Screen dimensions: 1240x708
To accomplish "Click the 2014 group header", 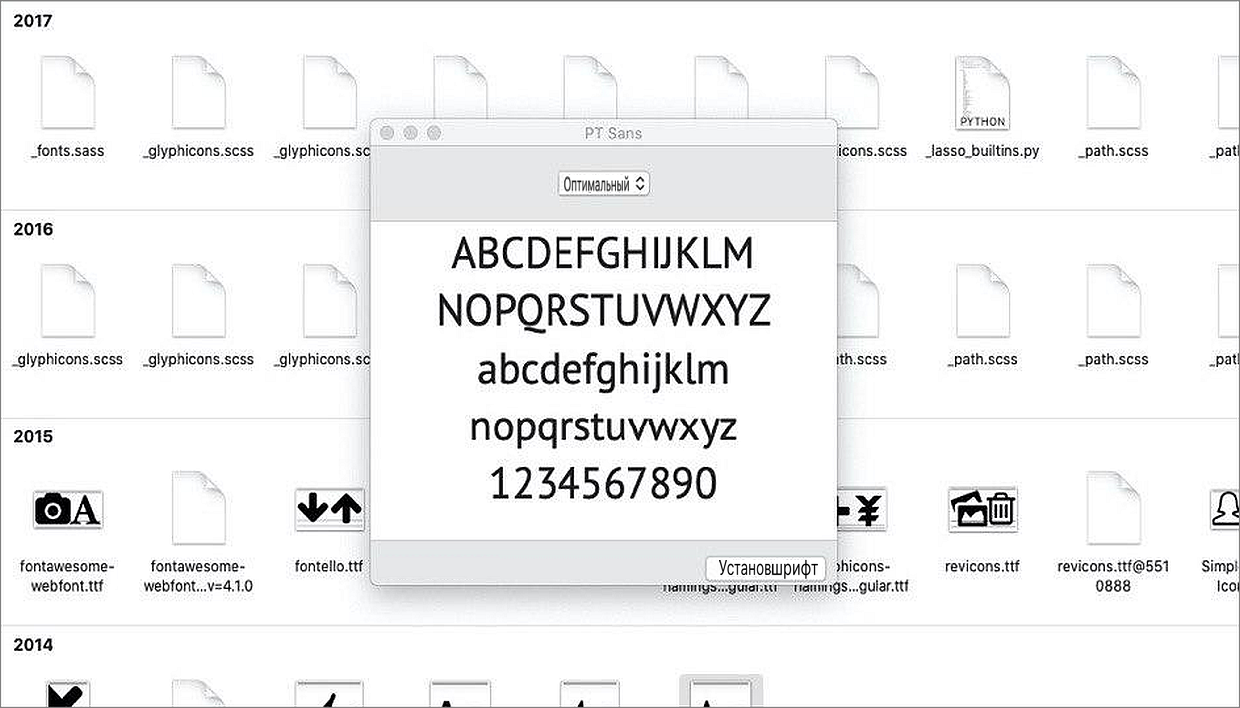I will (x=33, y=645).
